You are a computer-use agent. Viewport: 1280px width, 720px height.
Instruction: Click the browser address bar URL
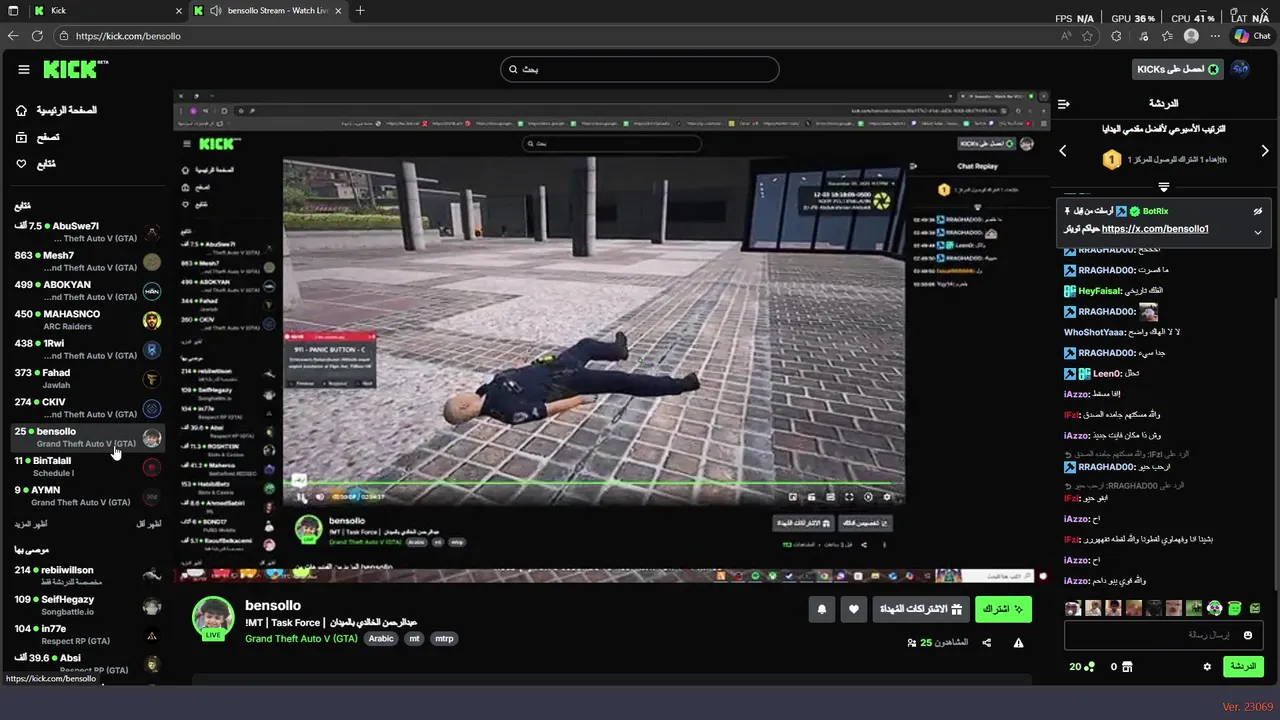[128, 35]
